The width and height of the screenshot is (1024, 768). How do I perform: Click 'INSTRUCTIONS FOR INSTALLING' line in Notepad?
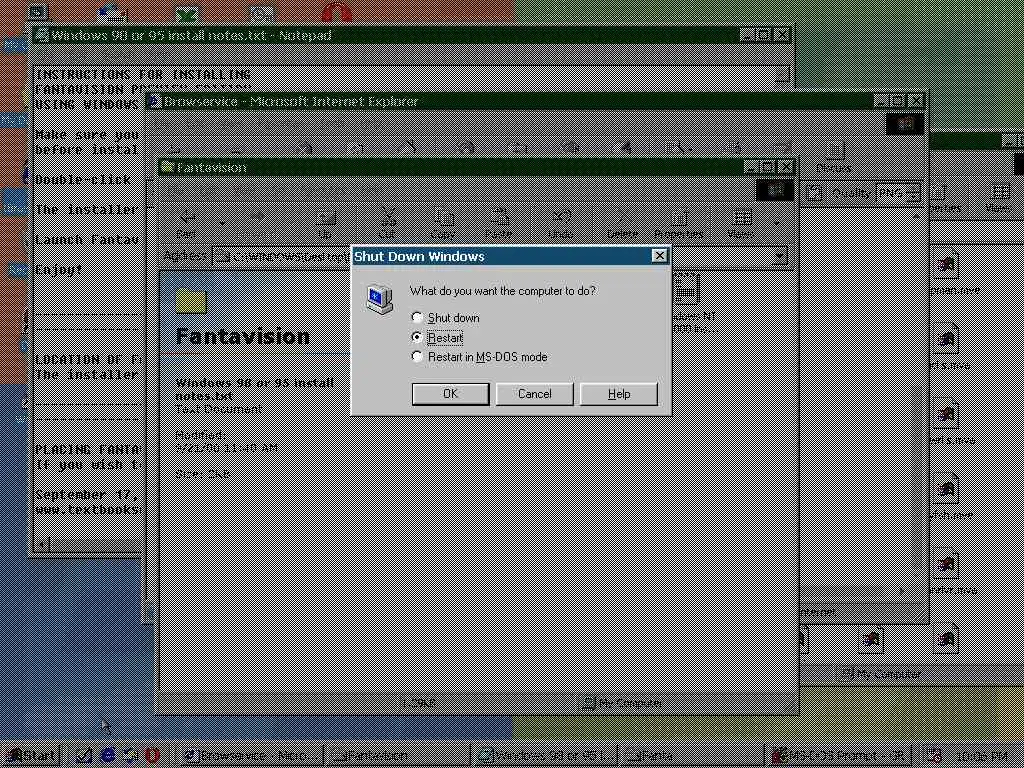143,74
